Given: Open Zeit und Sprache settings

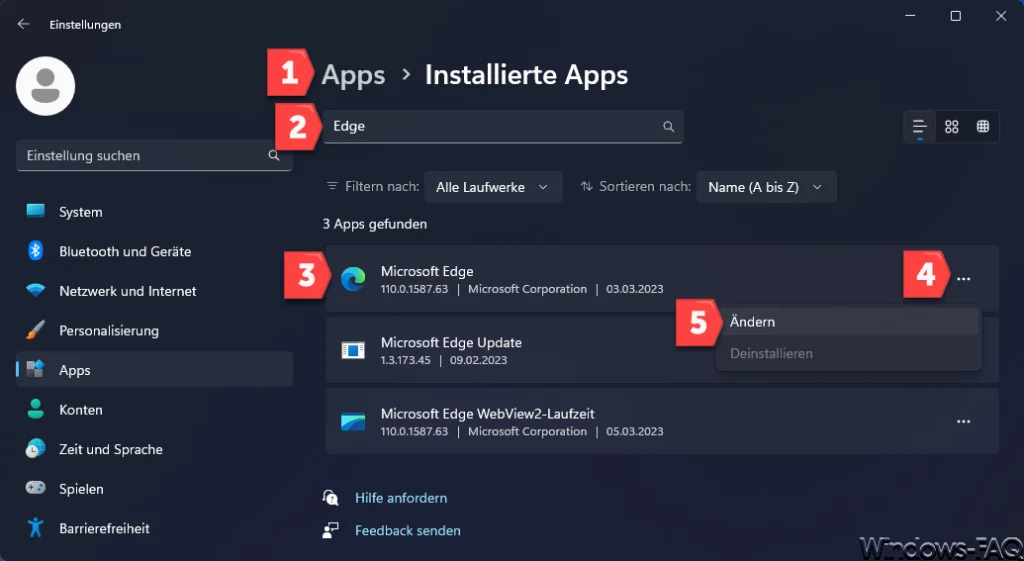Looking at the screenshot, I should tap(154, 449).
